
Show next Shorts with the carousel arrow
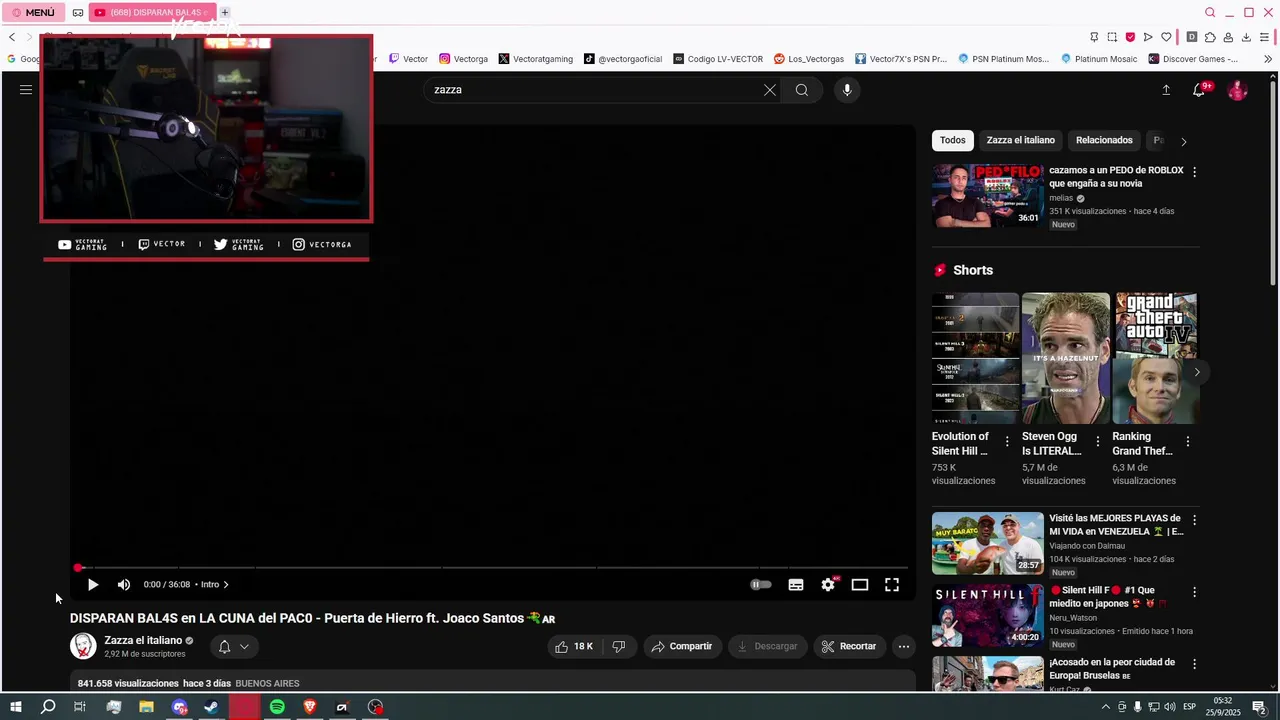[1197, 372]
